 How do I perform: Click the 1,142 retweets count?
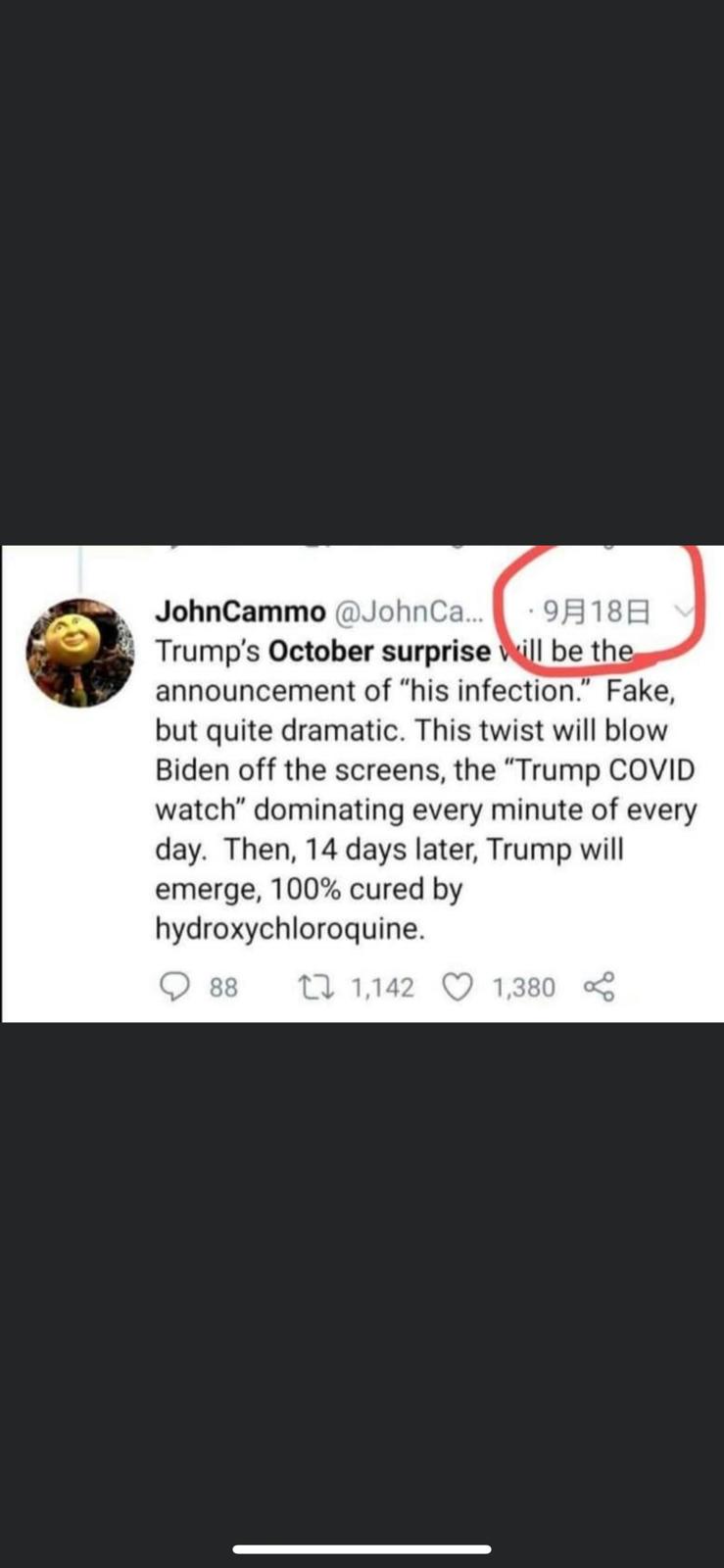[382, 987]
